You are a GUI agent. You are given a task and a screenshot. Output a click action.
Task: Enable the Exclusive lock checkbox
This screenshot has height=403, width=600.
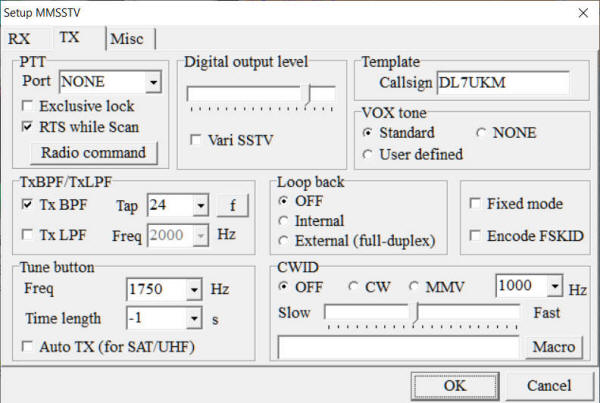point(29,106)
